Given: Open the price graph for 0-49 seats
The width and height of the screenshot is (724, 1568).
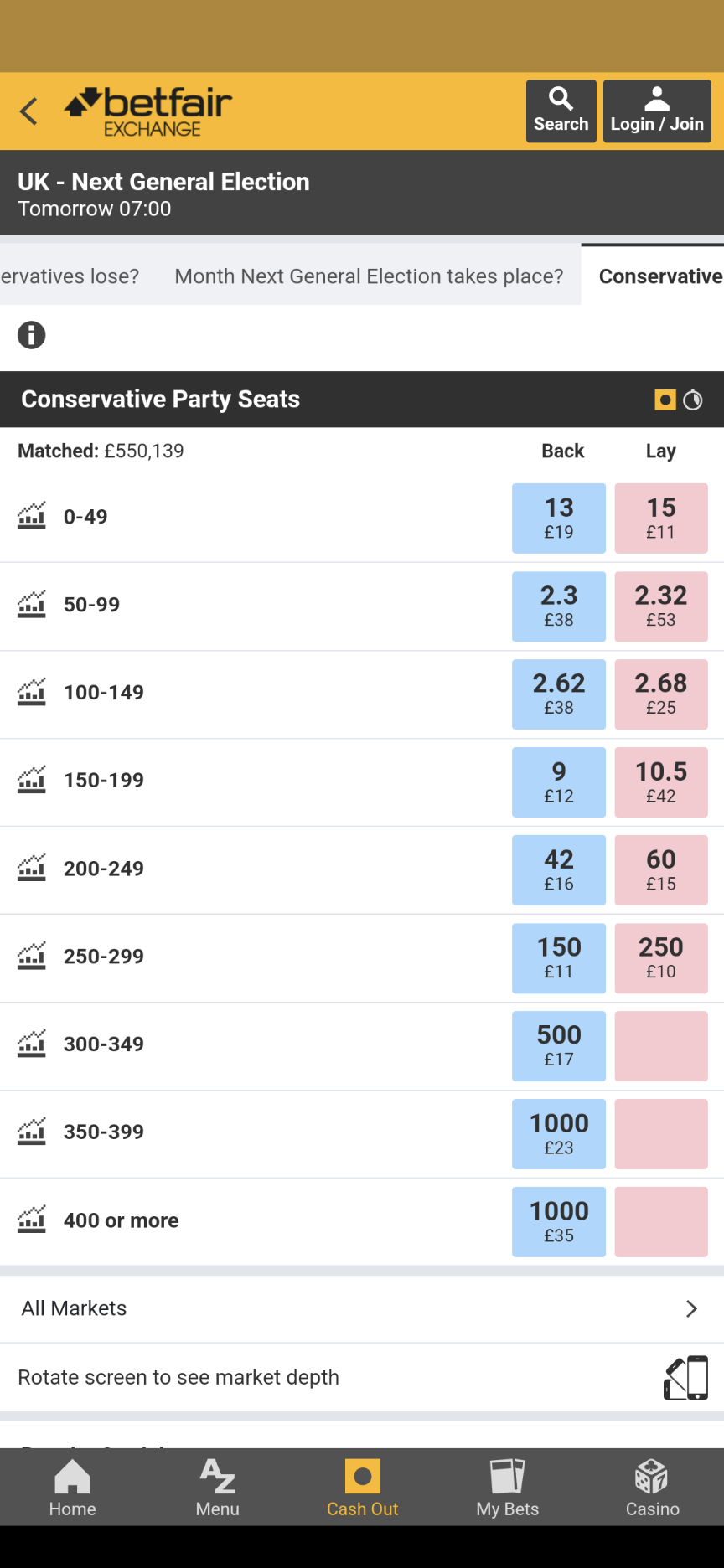Looking at the screenshot, I should coord(32,516).
